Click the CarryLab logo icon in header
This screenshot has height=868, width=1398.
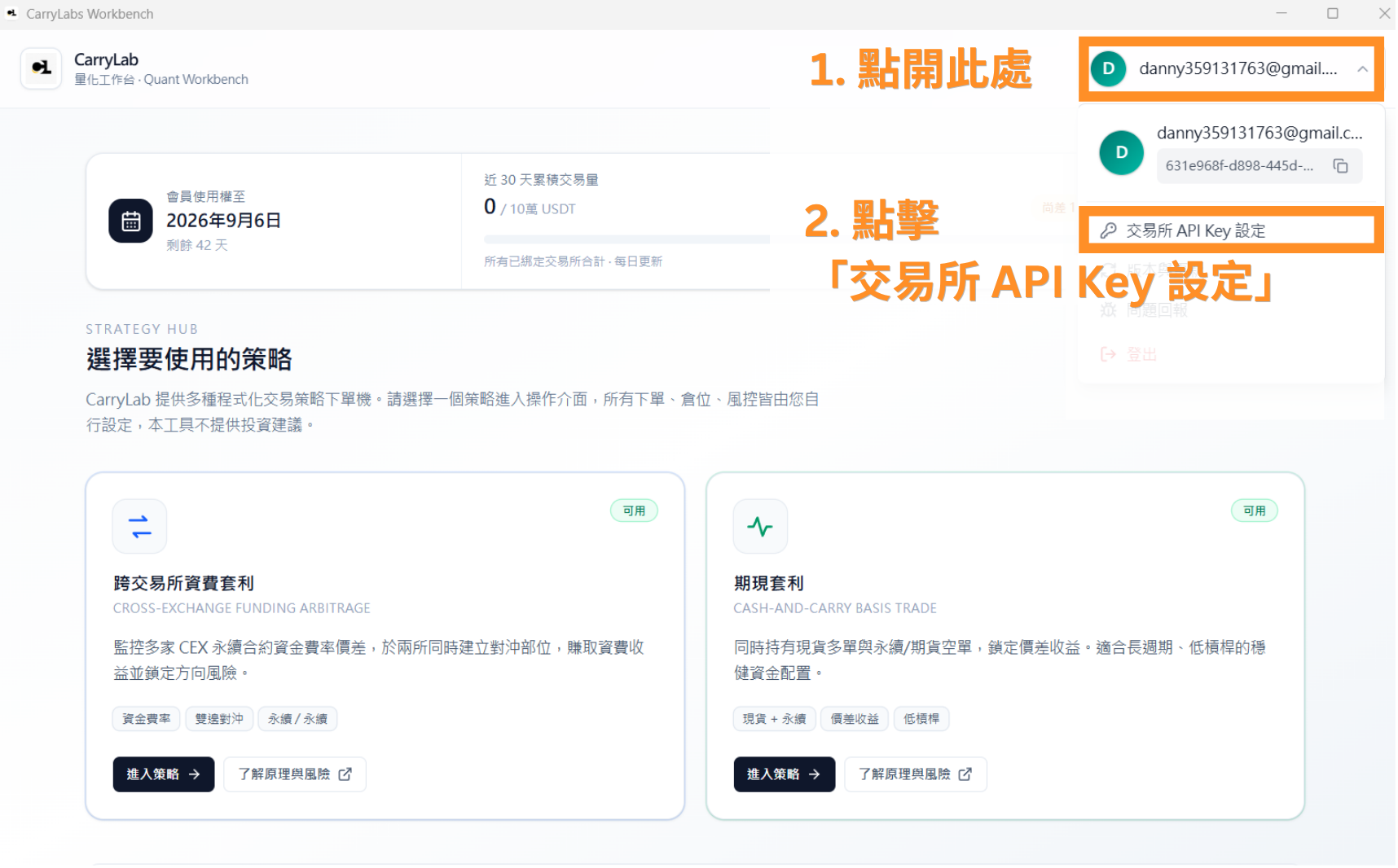coord(41,68)
